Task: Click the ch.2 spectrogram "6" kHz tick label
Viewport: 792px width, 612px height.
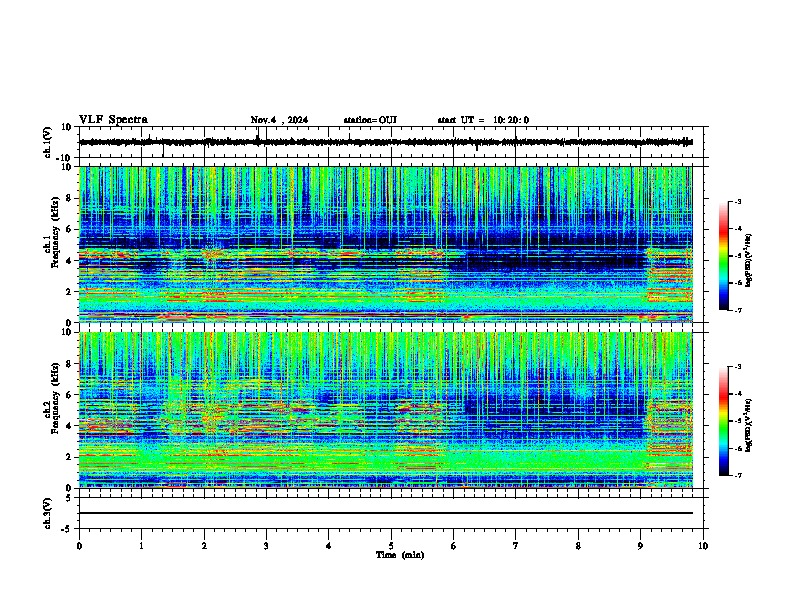Action: (69, 395)
